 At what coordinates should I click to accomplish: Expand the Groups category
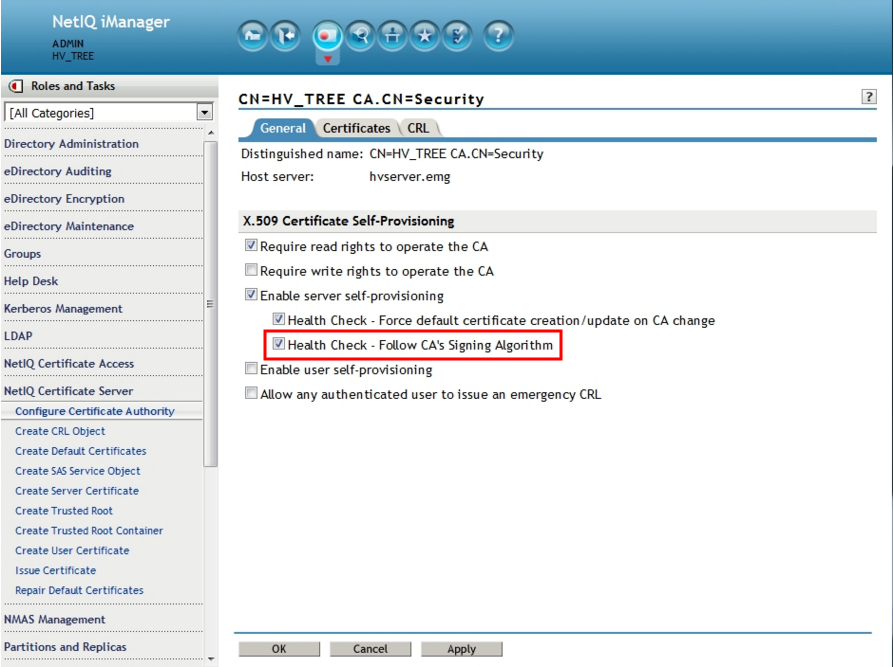pyautogui.click(x=22, y=254)
